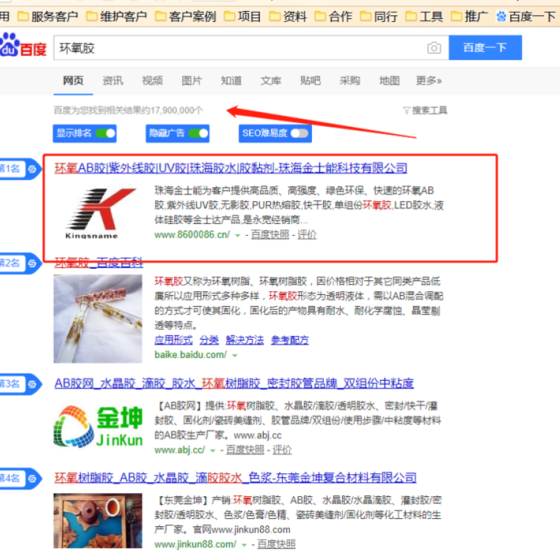Open the 资料 bookmark folder
The width and height of the screenshot is (560, 560).
288,16
